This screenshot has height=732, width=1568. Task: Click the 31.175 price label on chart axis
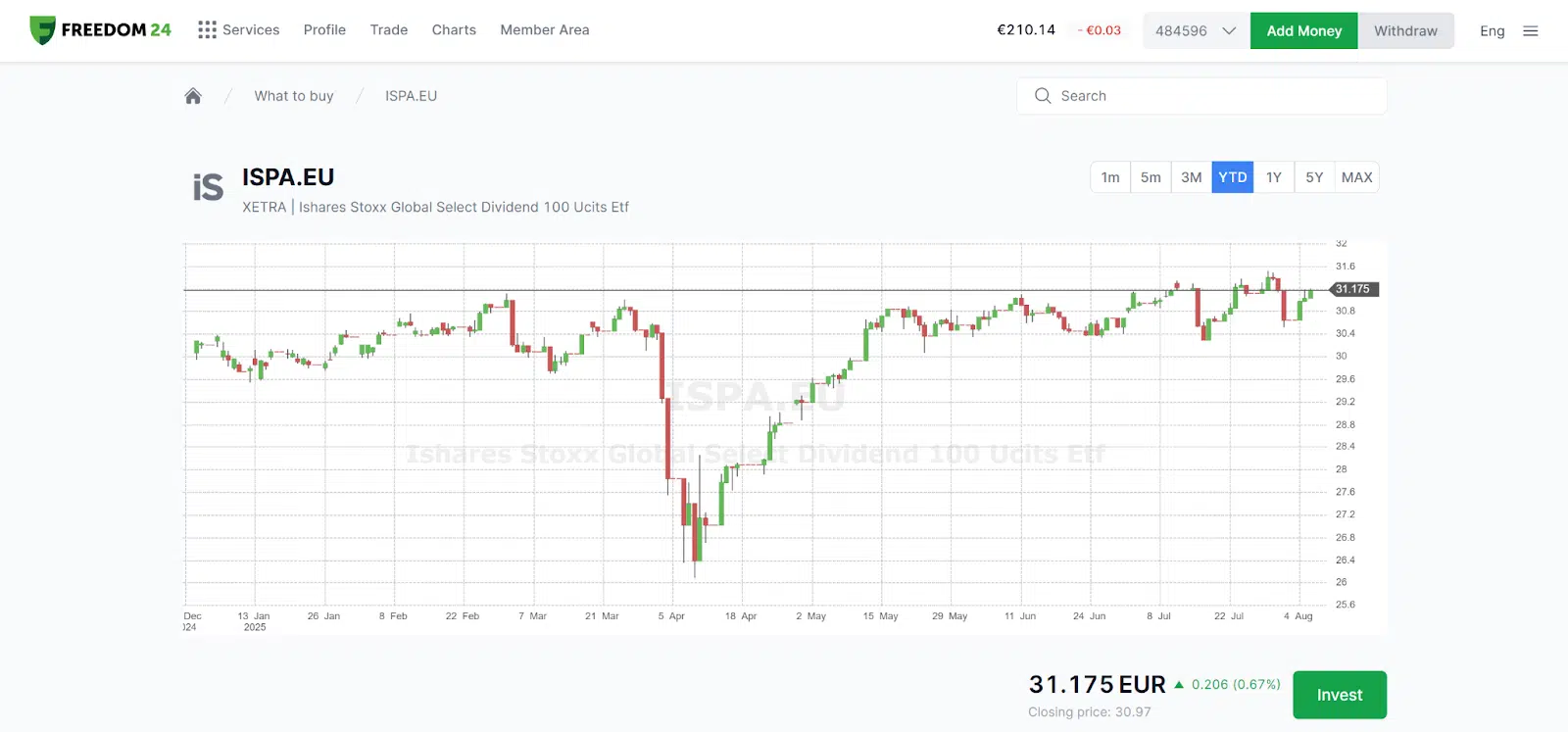[1353, 289]
